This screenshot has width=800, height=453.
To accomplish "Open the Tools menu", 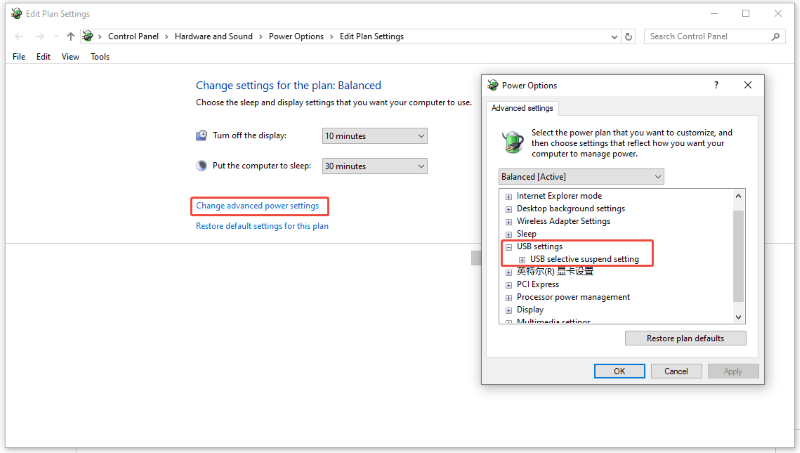I will pyautogui.click(x=100, y=57).
